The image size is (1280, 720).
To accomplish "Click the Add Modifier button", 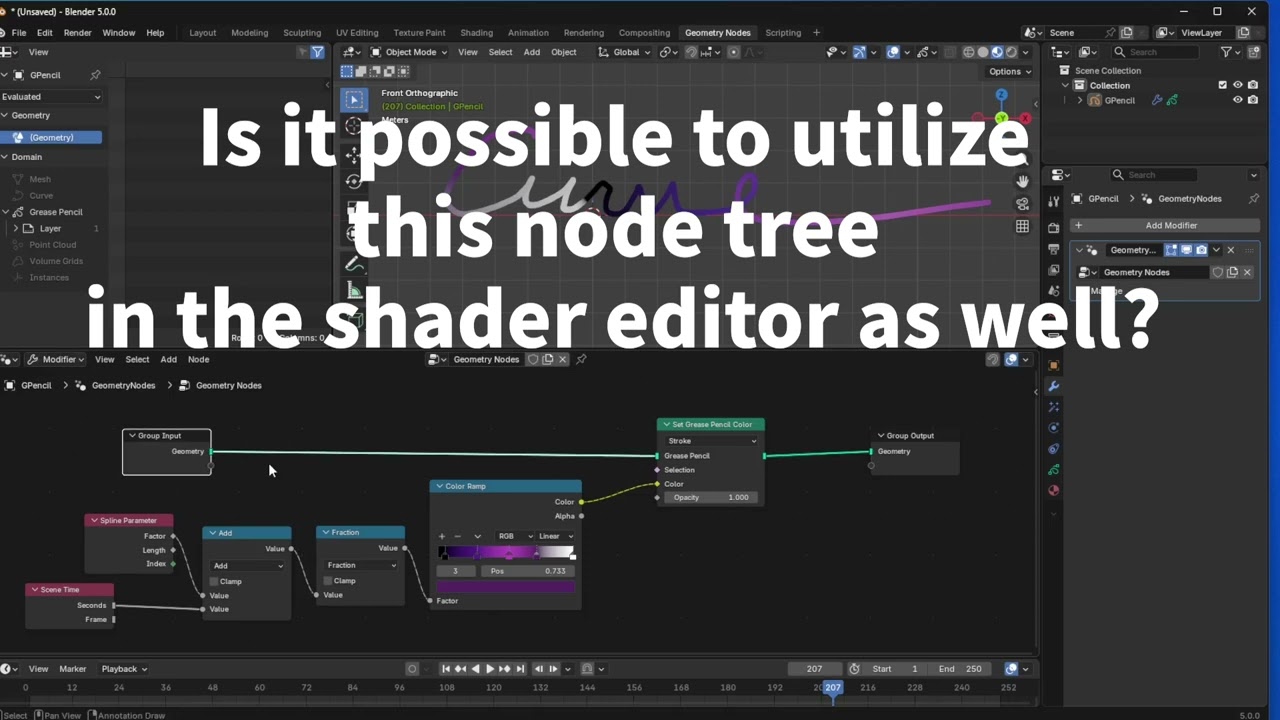I will [x=1164, y=225].
